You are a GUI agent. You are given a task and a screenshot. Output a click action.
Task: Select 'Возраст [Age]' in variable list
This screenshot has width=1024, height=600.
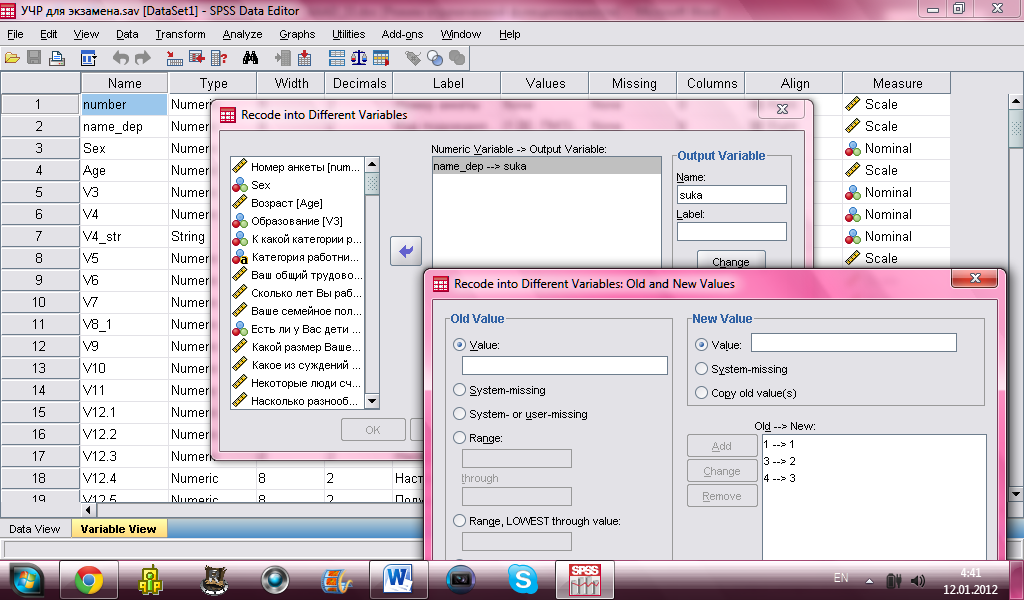point(287,203)
